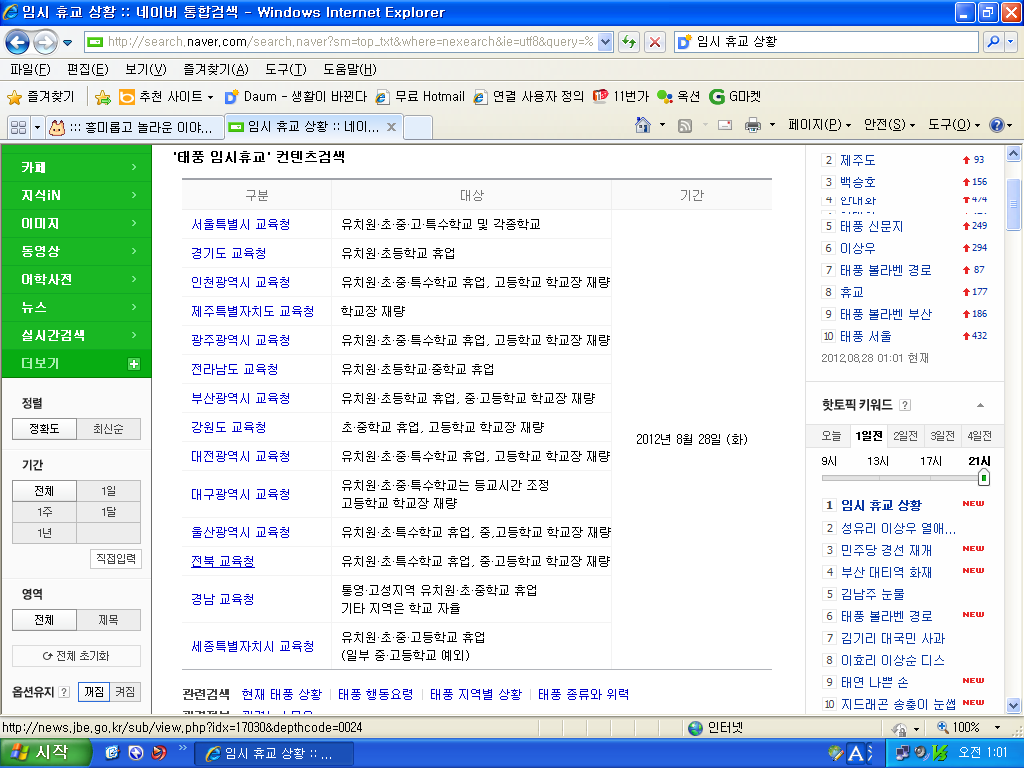Click the red stop loading icon
This screenshot has height=768, width=1024.
[x=655, y=42]
